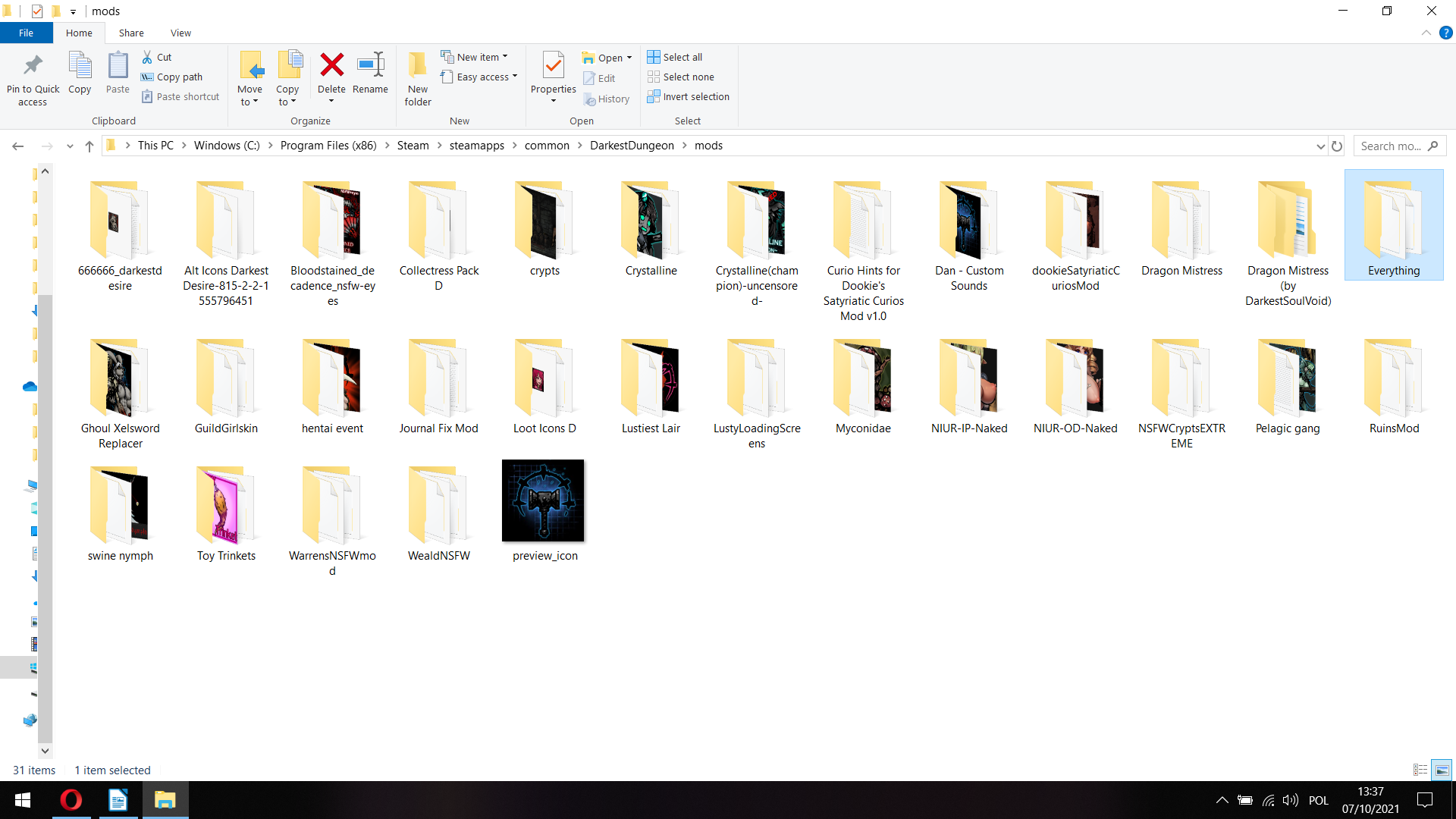Open the Easy access dropdown
The image size is (1456, 819).
click(x=479, y=77)
